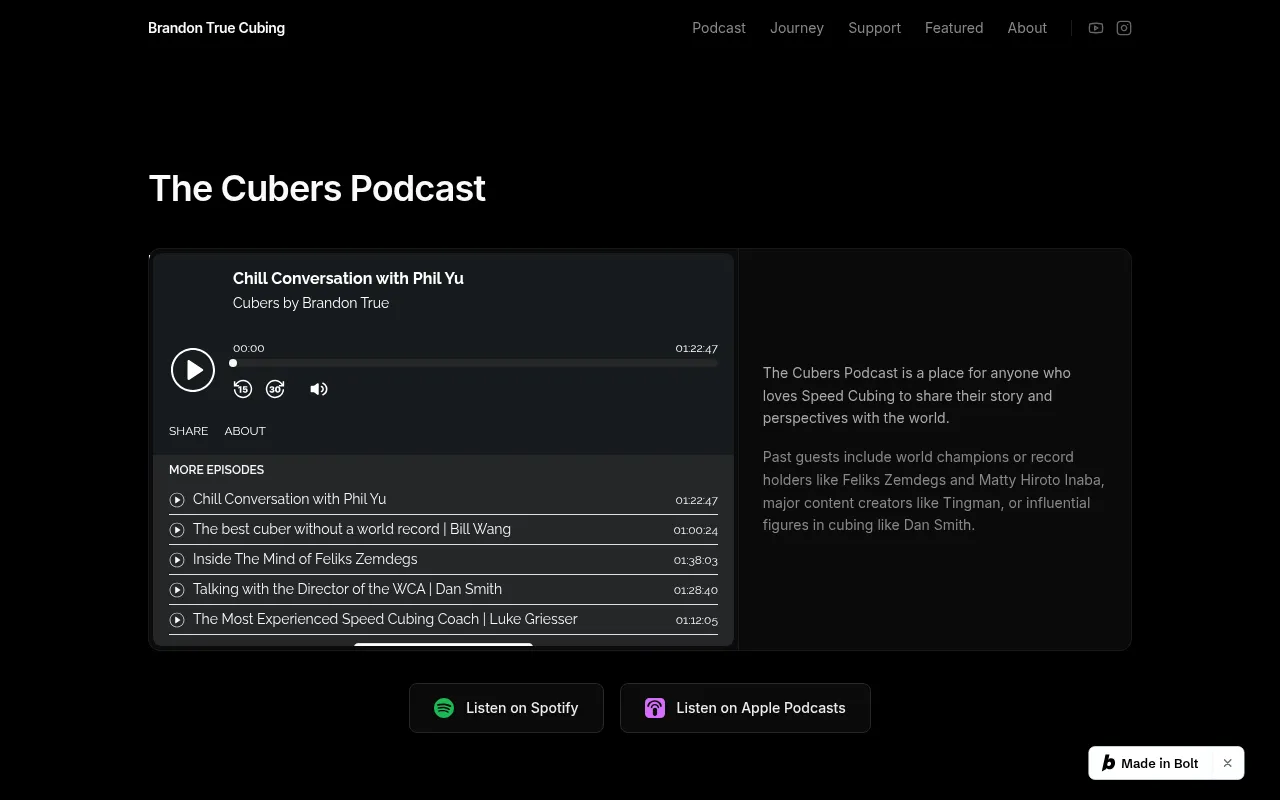The height and width of the screenshot is (800, 1280).
Task: Play icon for the Dan Smith episode
Action: pyautogui.click(x=177, y=590)
